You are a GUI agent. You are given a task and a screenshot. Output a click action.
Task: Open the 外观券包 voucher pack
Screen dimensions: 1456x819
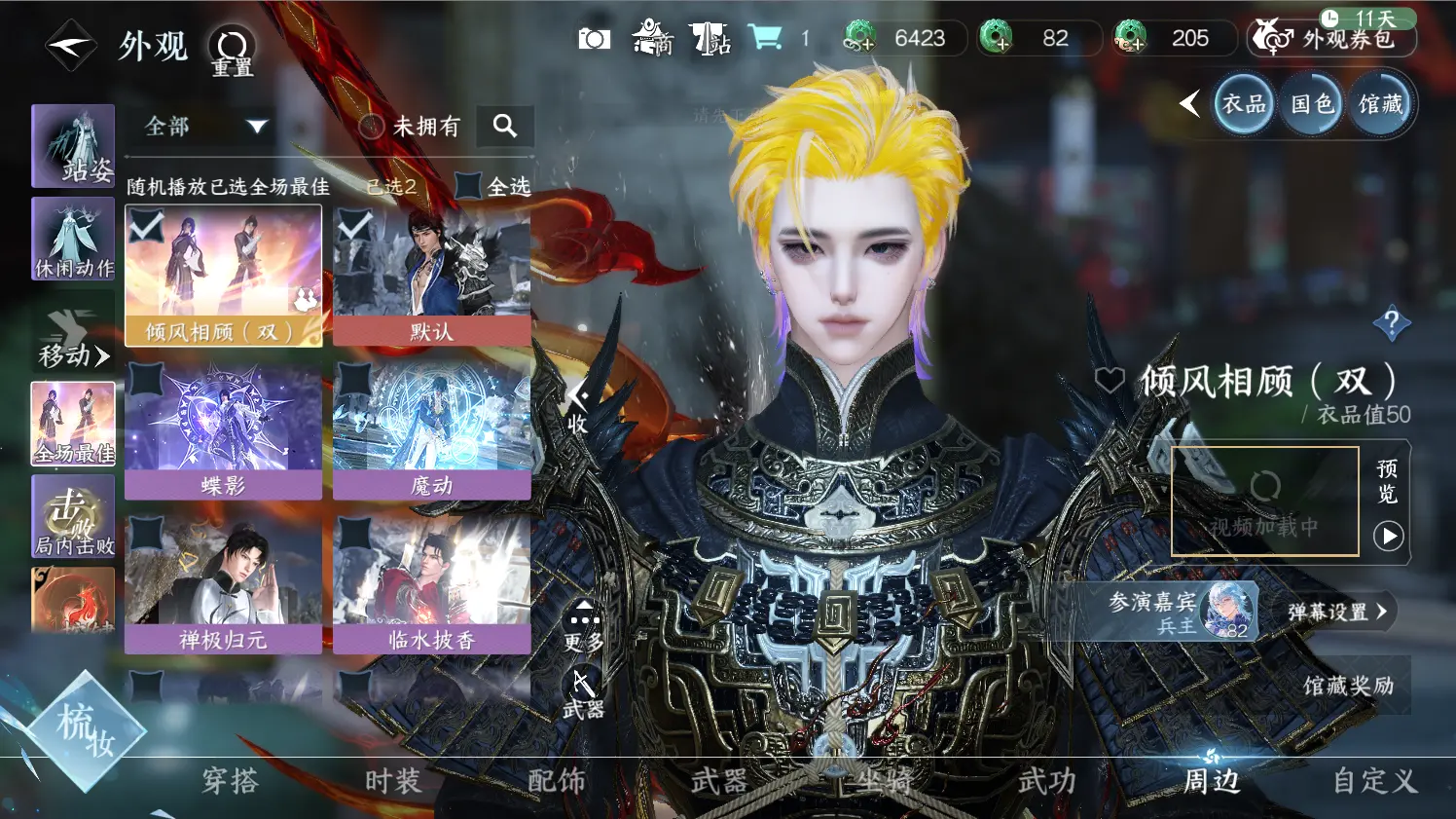pyautogui.click(x=1331, y=38)
